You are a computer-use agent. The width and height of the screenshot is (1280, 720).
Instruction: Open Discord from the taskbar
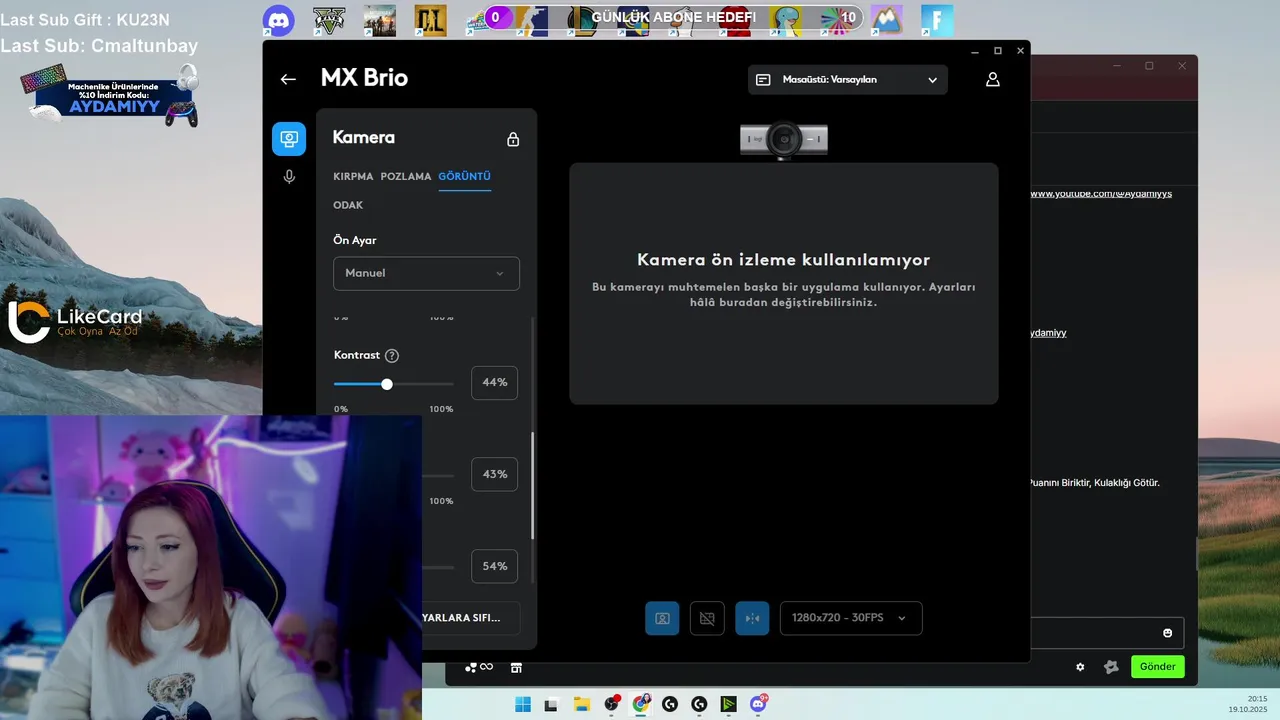point(759,704)
